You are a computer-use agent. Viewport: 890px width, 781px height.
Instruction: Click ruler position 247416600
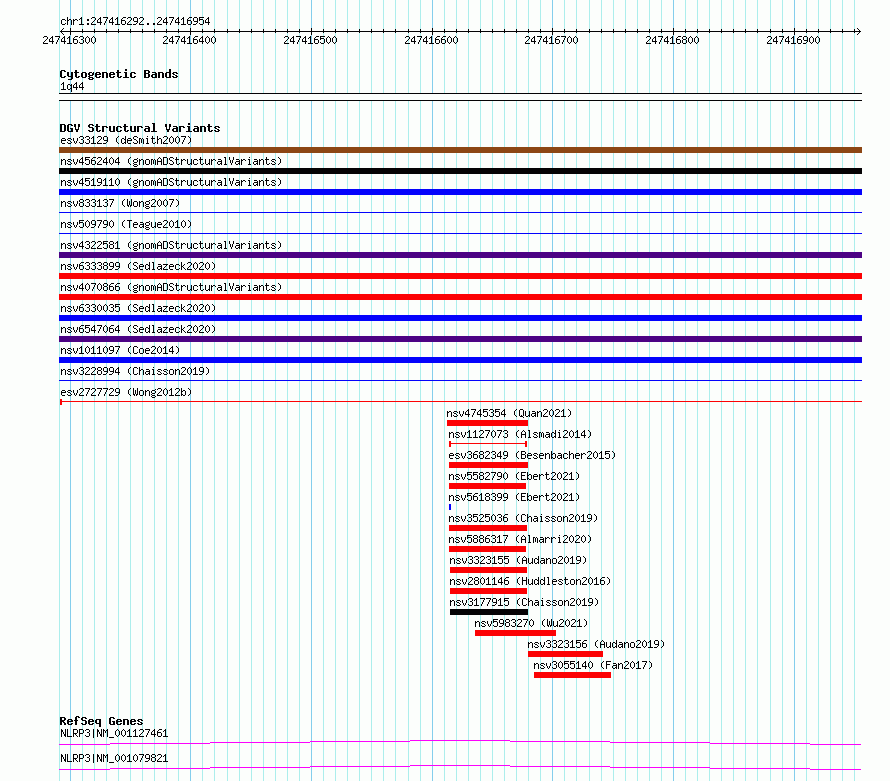(431, 40)
